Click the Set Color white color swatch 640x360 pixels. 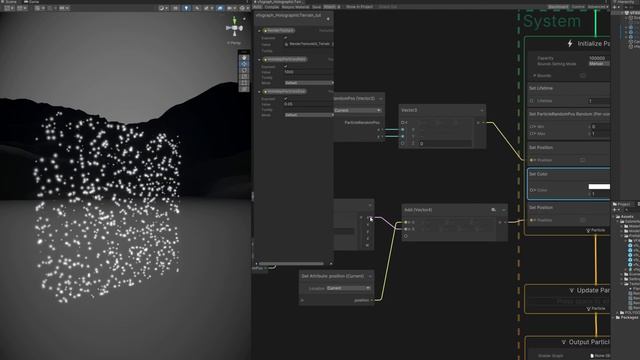[599, 187]
